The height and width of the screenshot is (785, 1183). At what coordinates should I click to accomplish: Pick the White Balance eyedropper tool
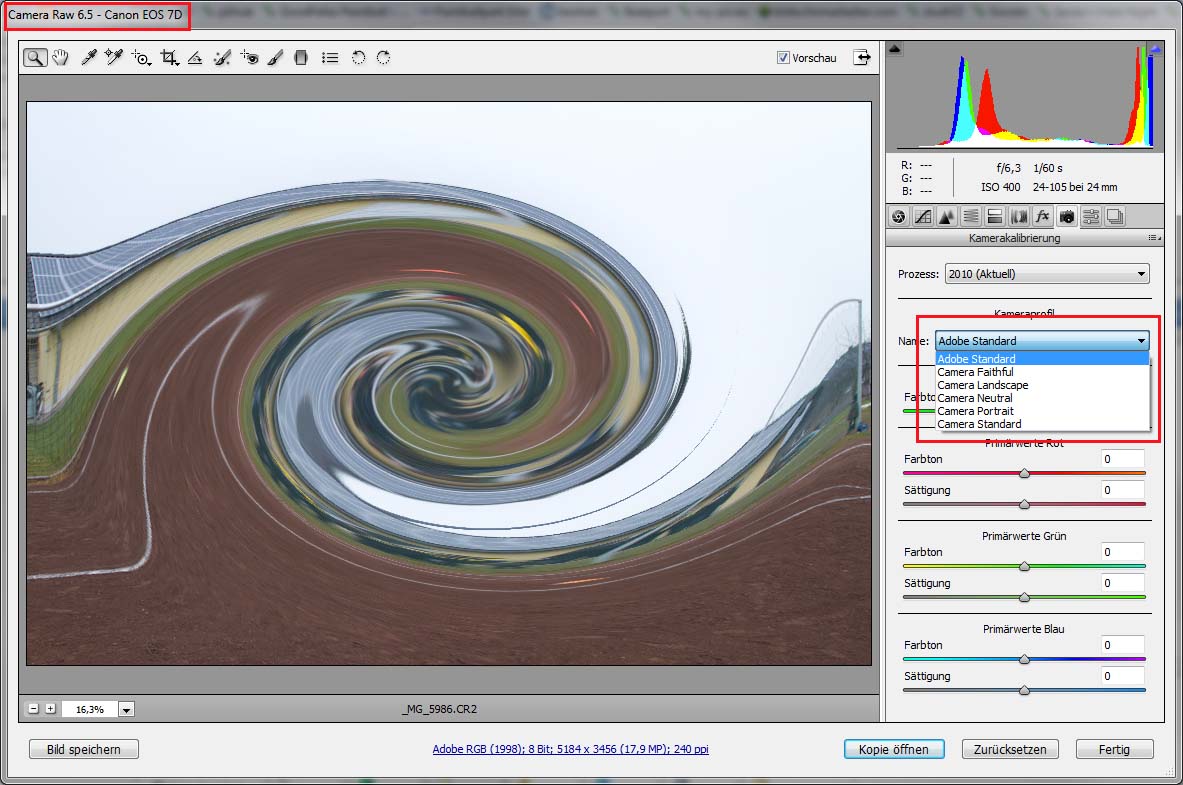click(x=88, y=58)
